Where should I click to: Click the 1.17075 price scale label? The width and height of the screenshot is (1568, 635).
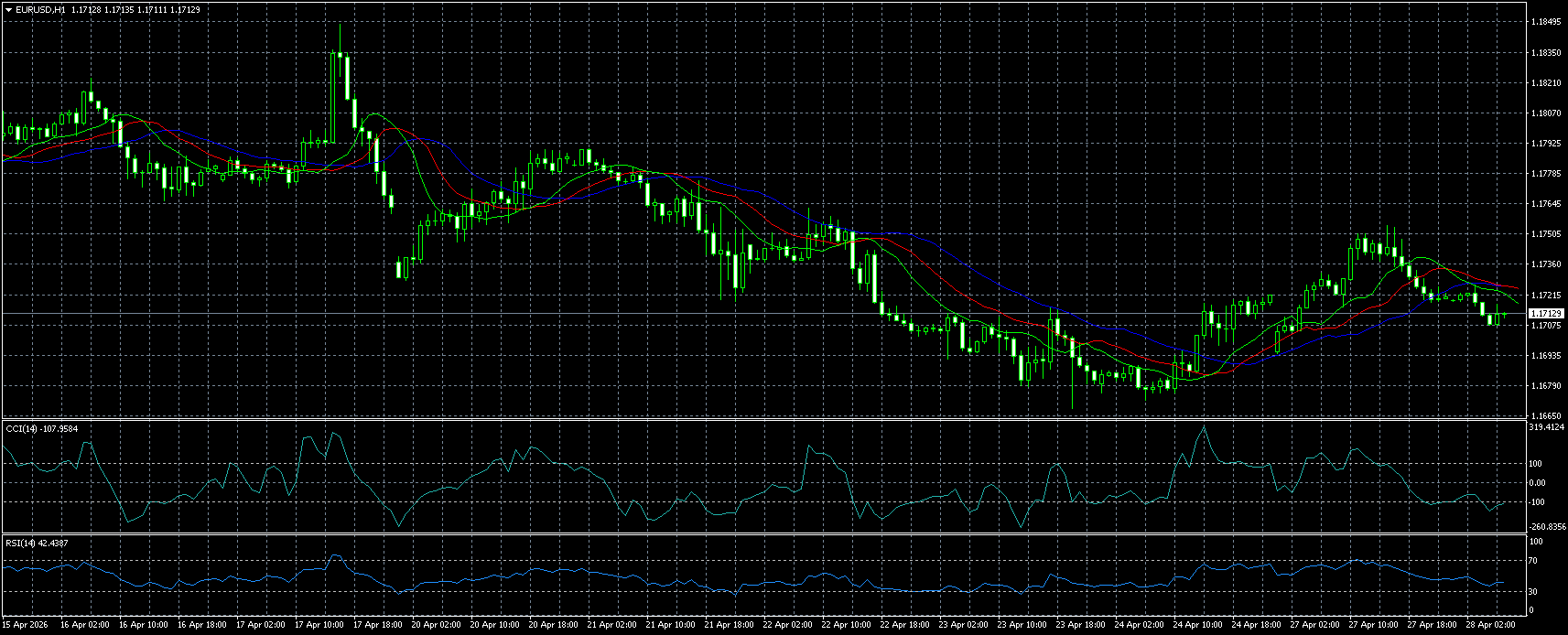click(1546, 326)
